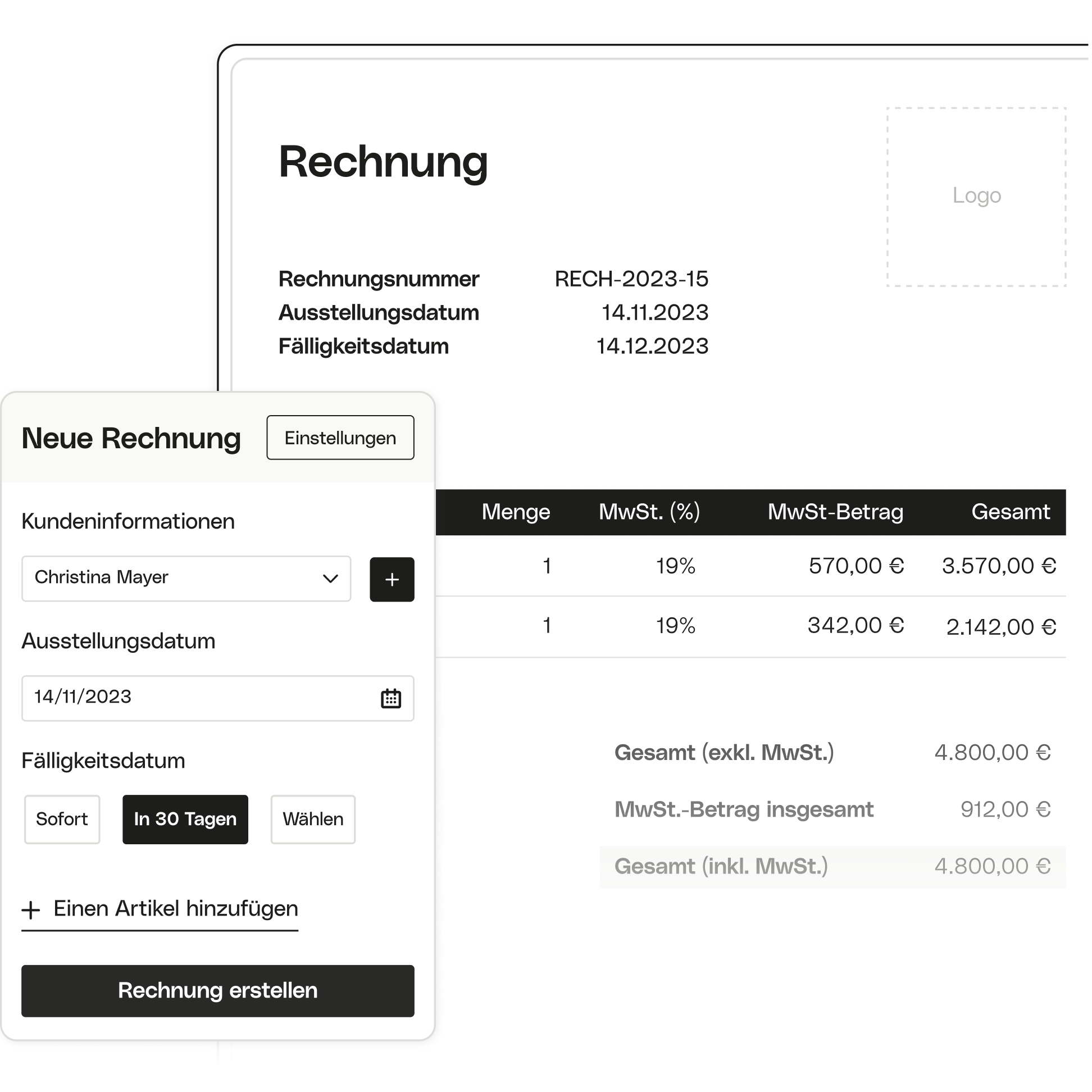Screen dimensions: 1092x1092
Task: Click invoice number RECH-2023-15
Action: [x=631, y=279]
